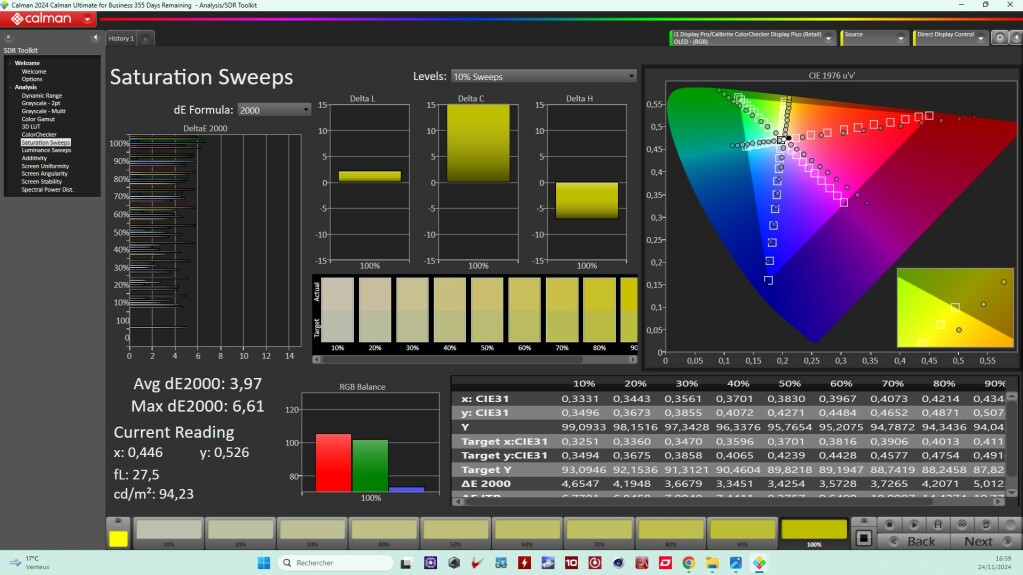This screenshot has height=575, width=1023.
Task: Select Luminance Sweeps page
Action: click(x=46, y=150)
